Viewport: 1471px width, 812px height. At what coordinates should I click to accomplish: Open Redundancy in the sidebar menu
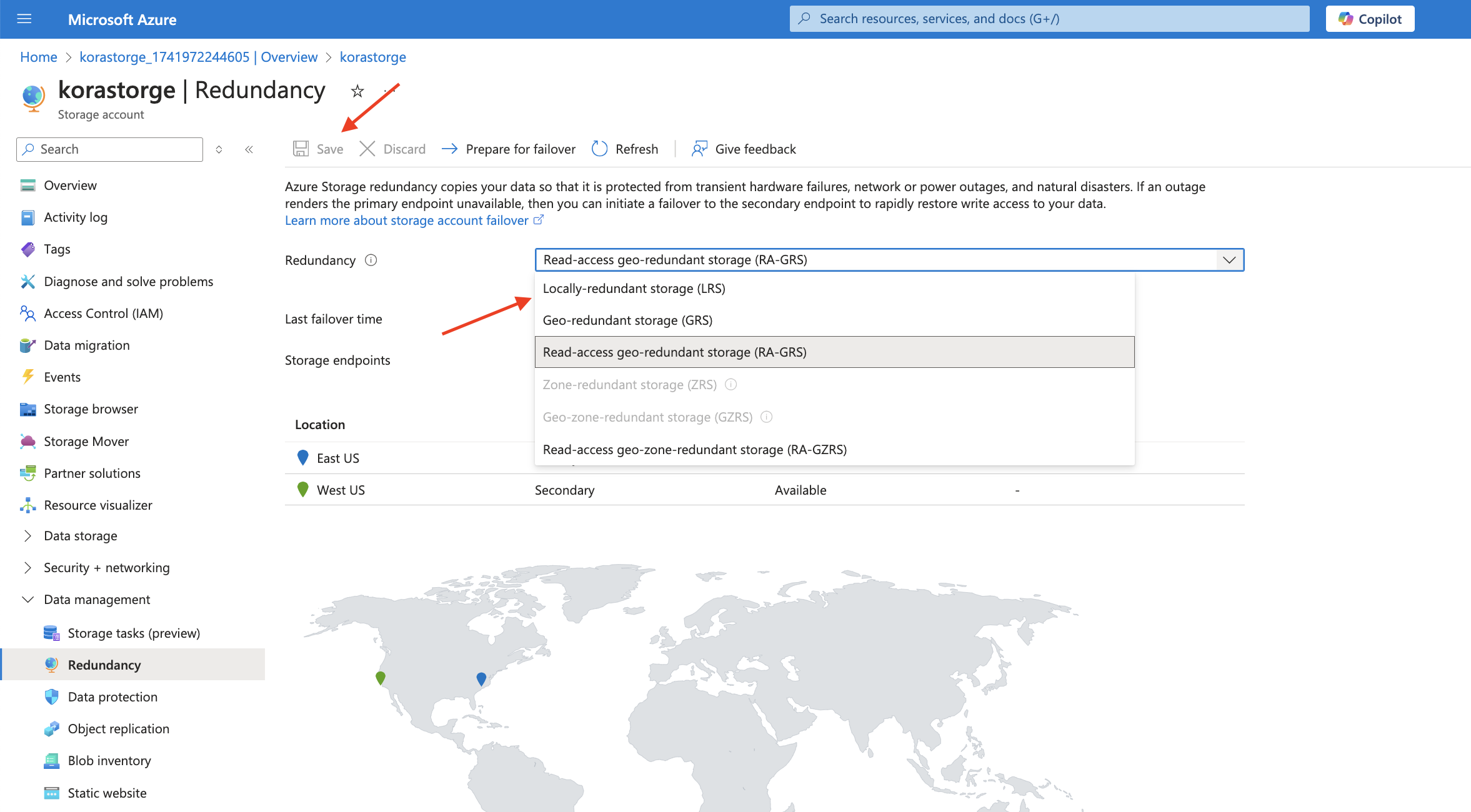133,665
